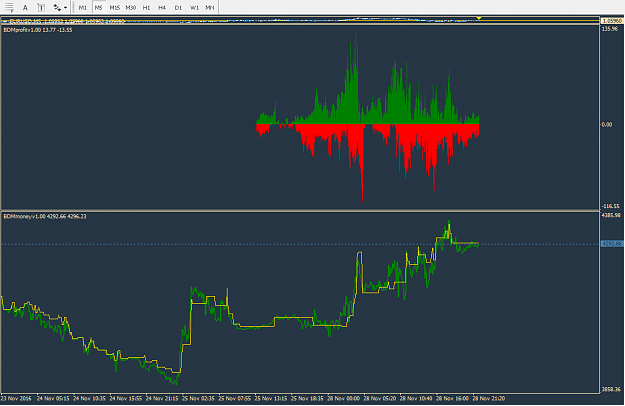Switch chart to M1 timeframe

pos(83,7)
